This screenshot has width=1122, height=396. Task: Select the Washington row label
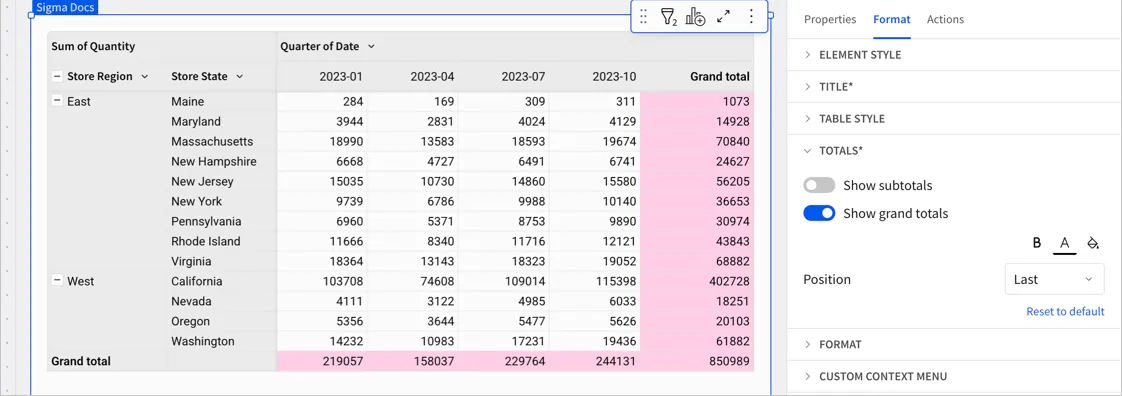click(203, 342)
